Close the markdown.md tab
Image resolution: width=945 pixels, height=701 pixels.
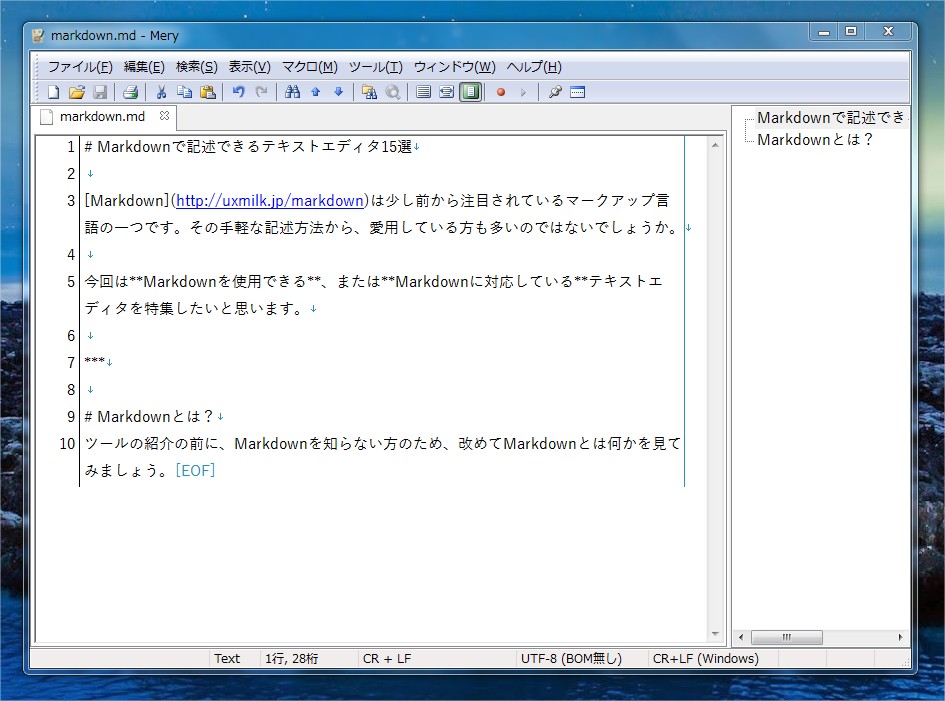coord(165,116)
